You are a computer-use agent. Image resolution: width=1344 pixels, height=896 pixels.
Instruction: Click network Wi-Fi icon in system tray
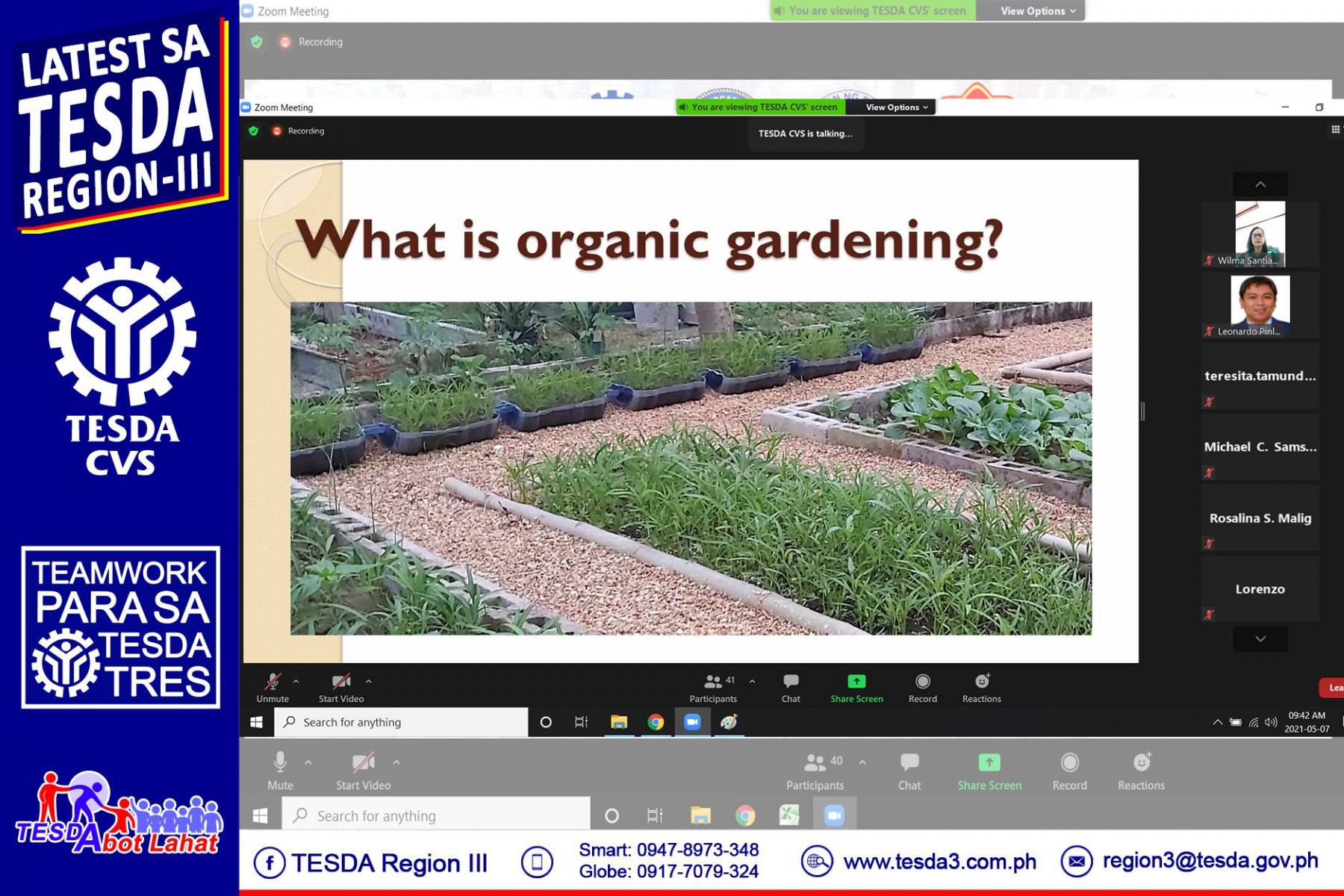click(x=1254, y=722)
